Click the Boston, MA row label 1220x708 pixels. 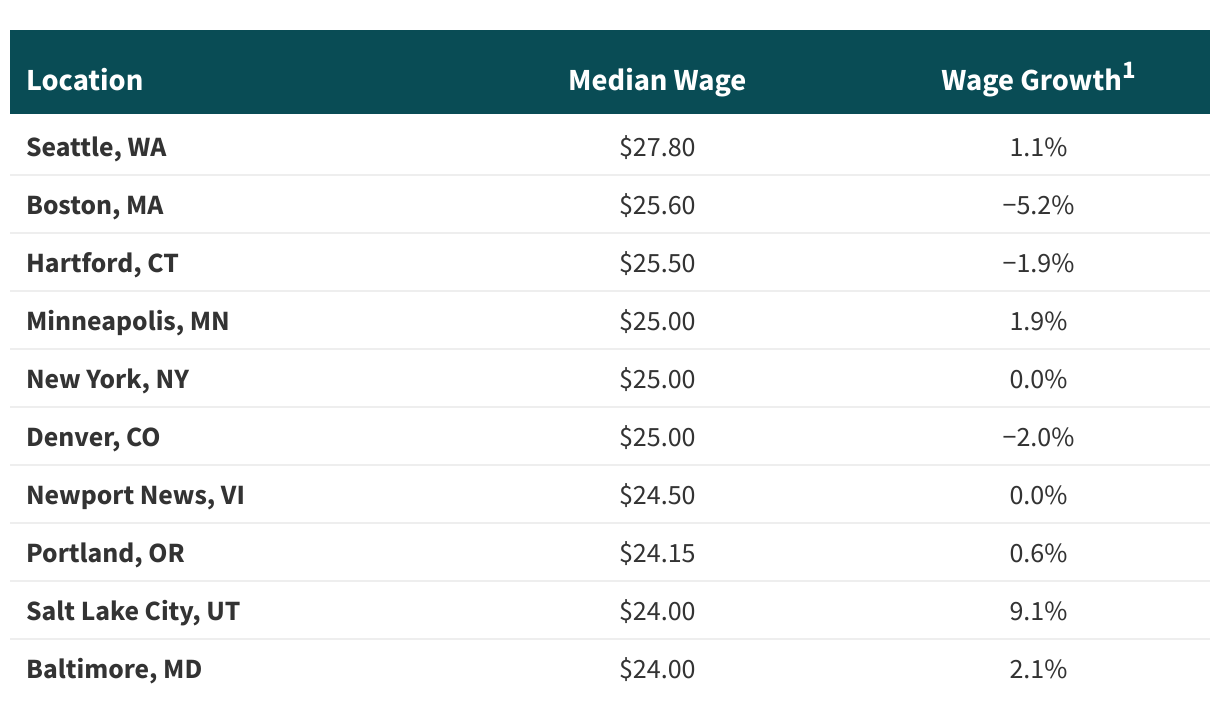95,205
